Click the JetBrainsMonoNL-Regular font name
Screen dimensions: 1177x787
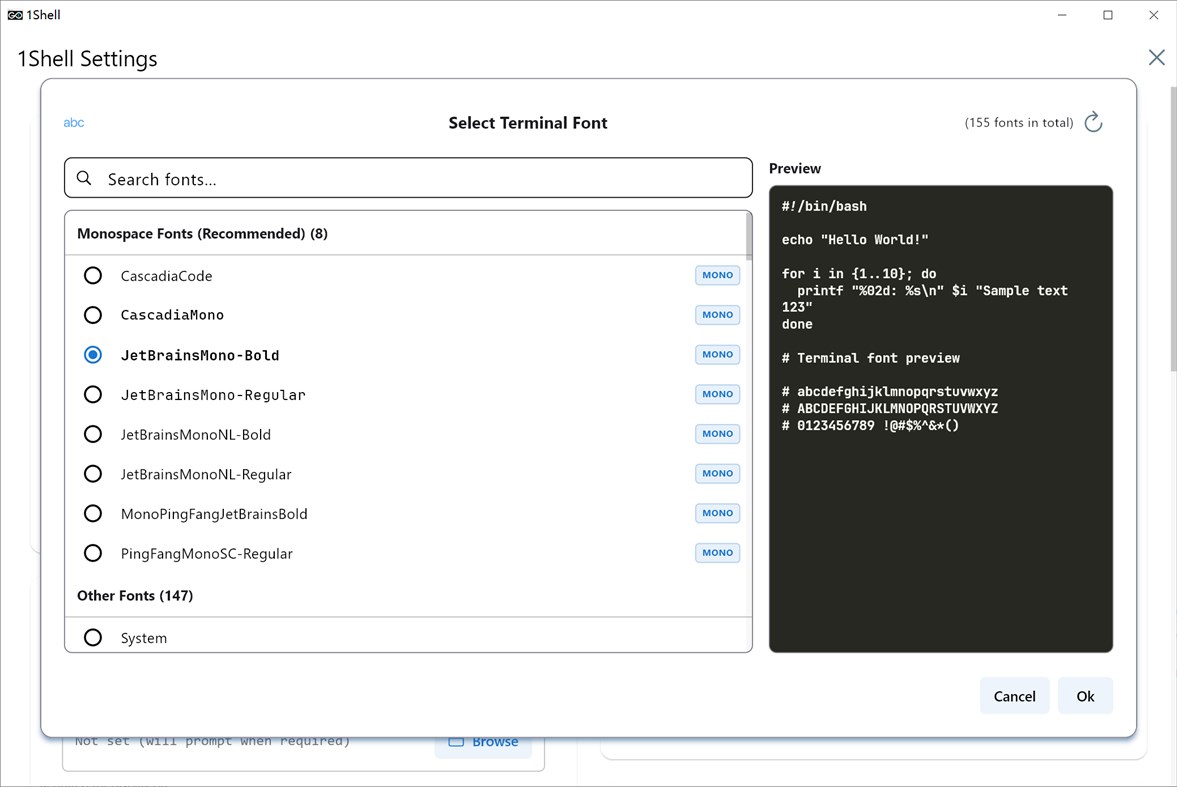click(206, 474)
